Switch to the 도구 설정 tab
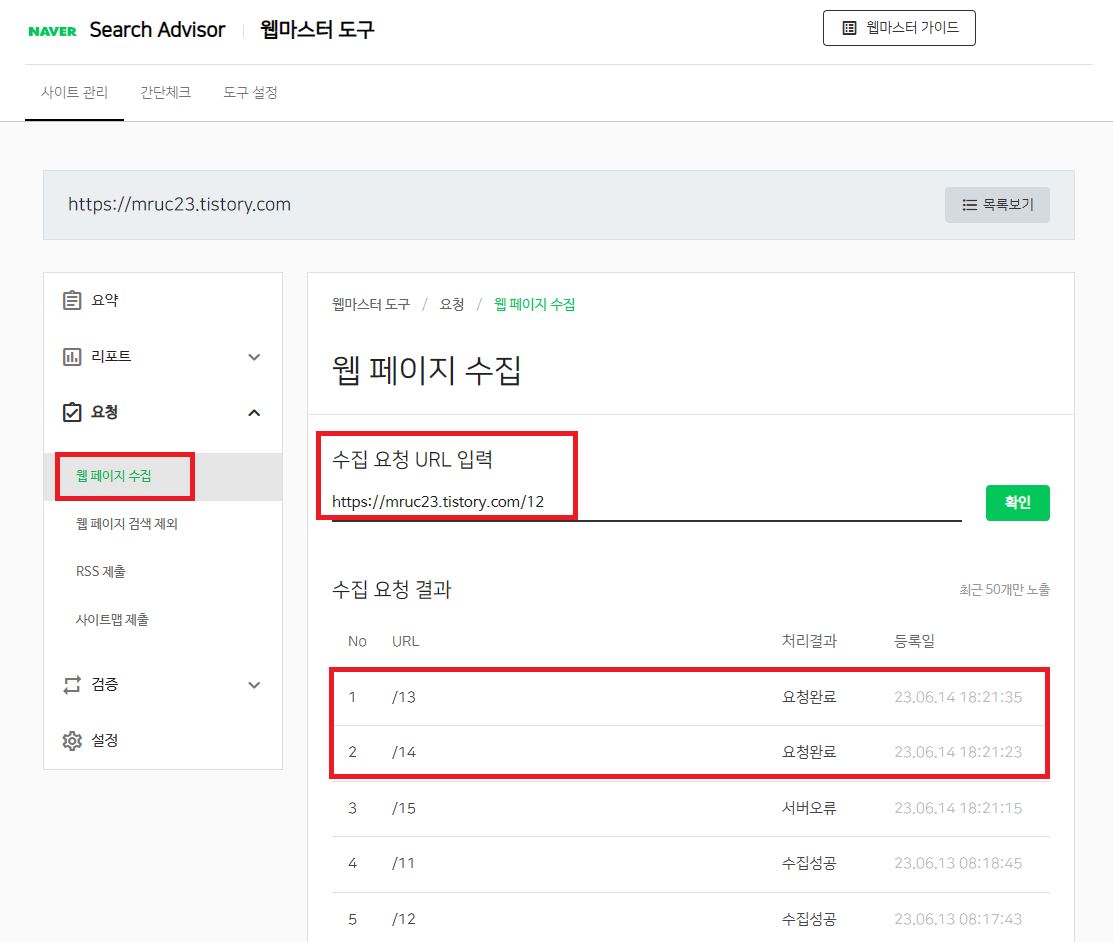This screenshot has height=942, width=1113. tap(250, 92)
